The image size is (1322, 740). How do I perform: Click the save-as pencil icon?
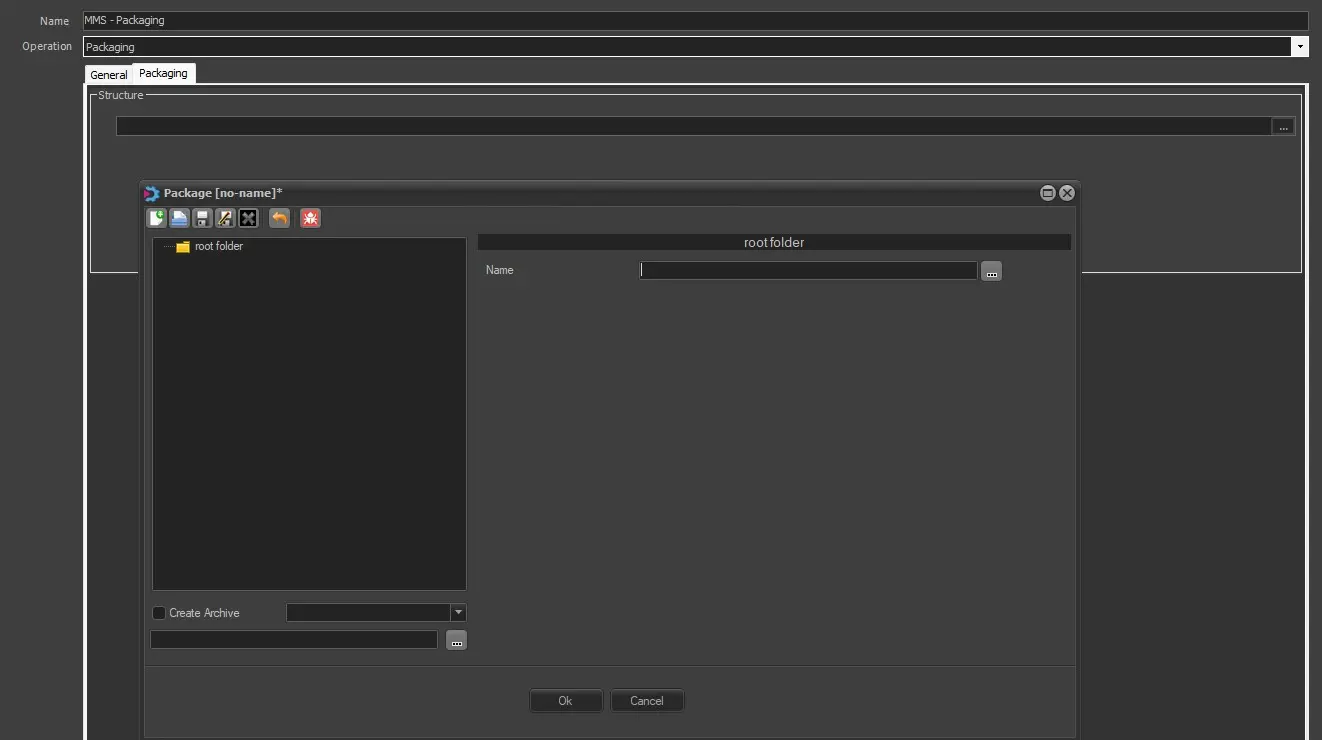(x=225, y=218)
